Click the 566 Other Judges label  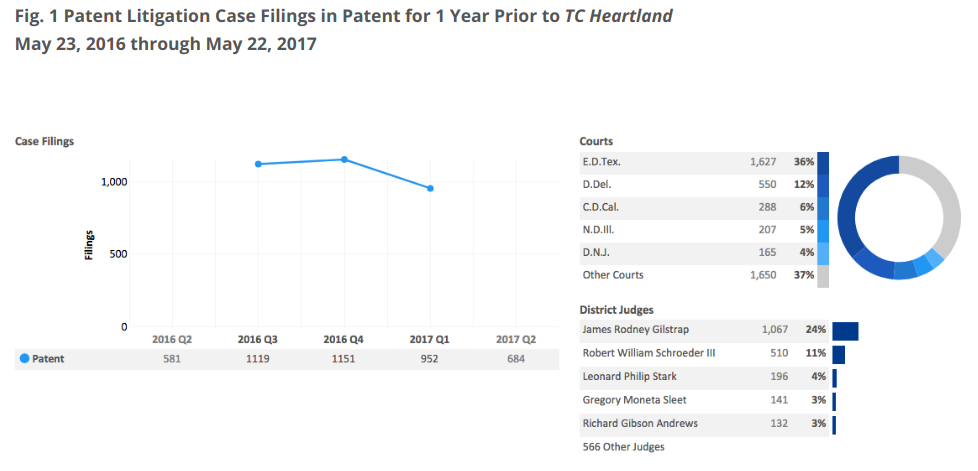[x=623, y=447]
